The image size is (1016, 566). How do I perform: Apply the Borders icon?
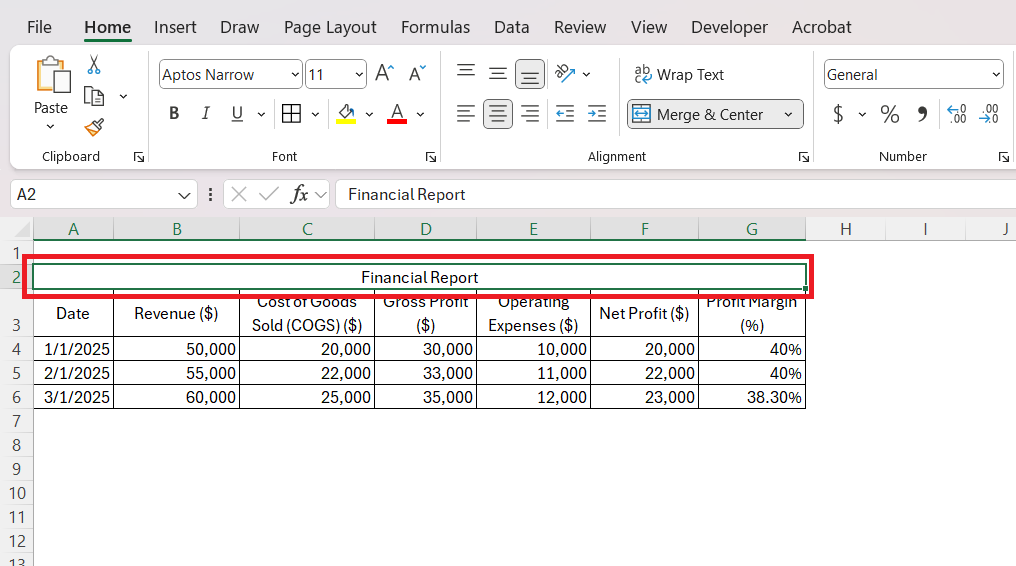(x=292, y=114)
